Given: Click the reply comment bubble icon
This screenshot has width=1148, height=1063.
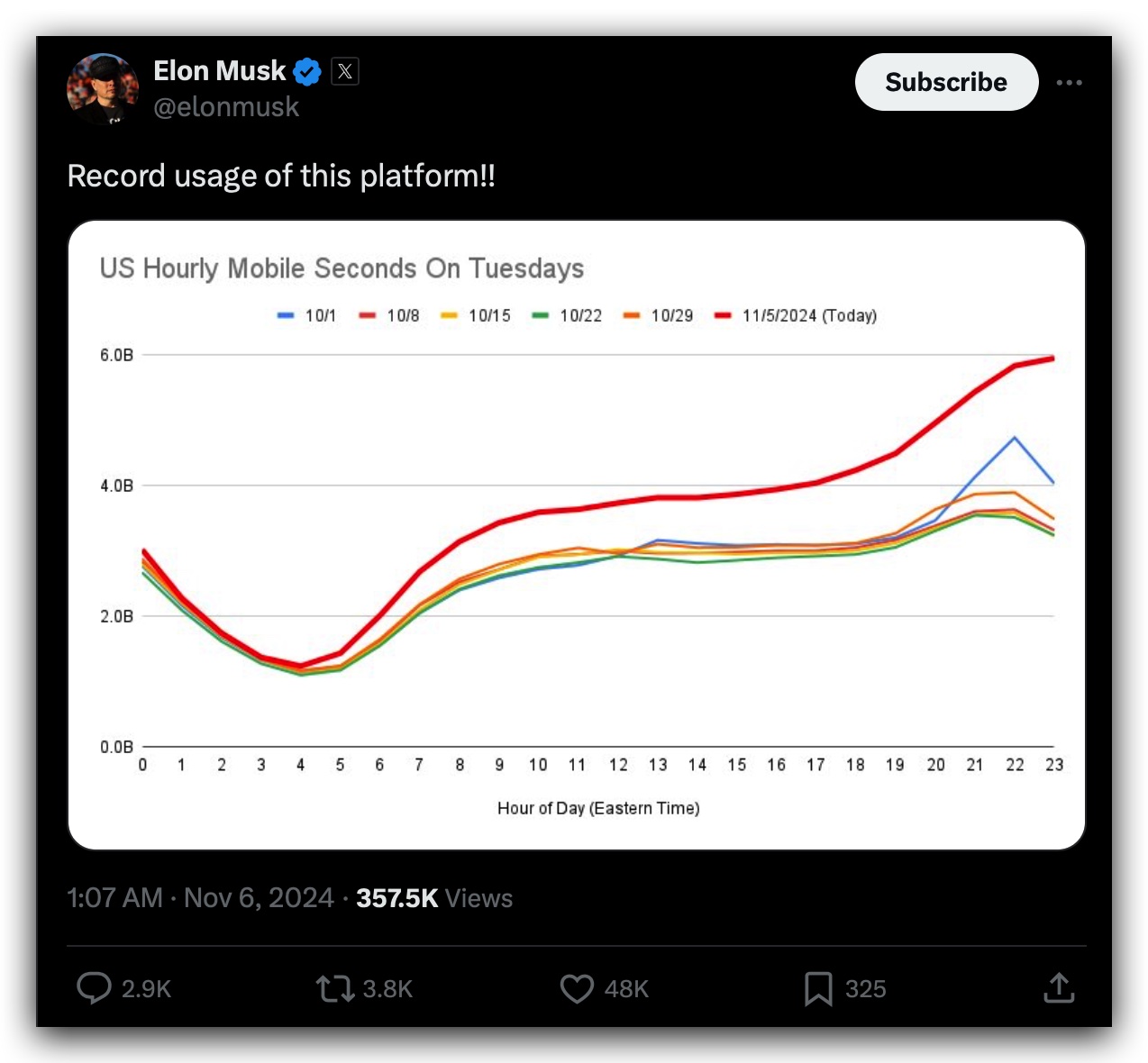Looking at the screenshot, I should click(x=94, y=988).
